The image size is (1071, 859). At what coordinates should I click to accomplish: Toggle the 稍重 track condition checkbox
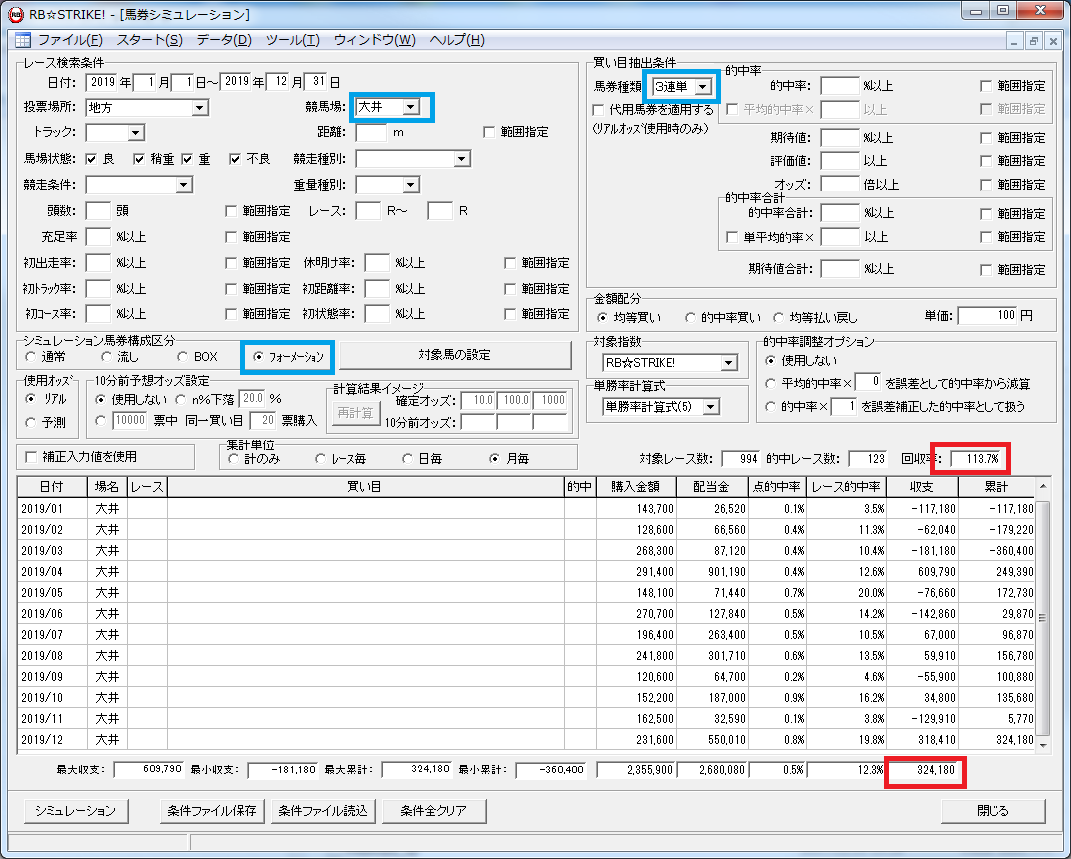coord(139,159)
